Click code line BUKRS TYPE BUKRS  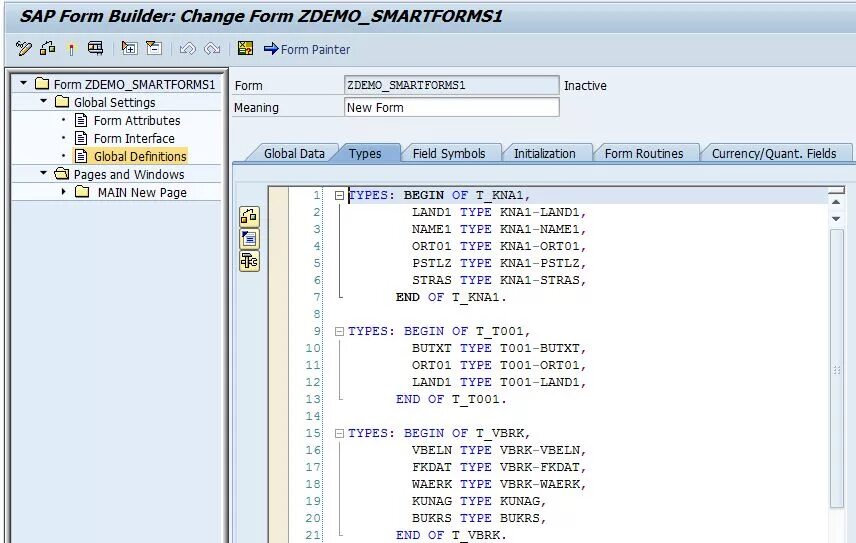coord(479,518)
